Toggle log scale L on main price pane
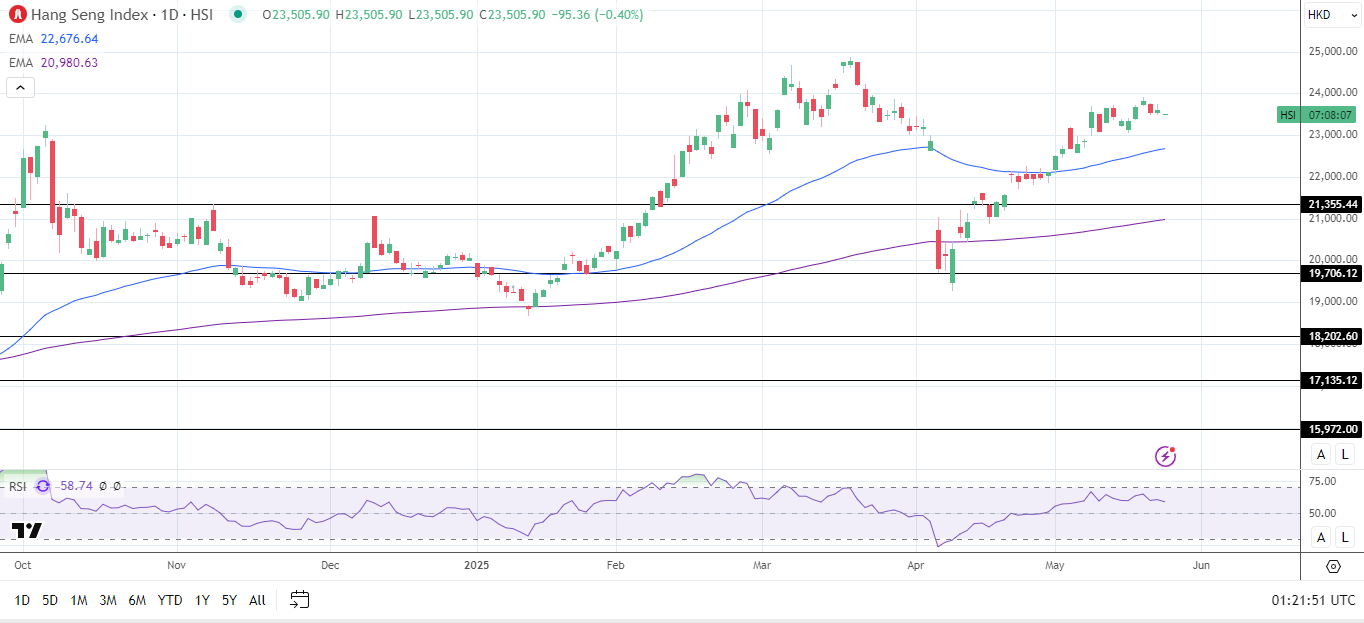The width and height of the screenshot is (1364, 623). pyautogui.click(x=1345, y=455)
